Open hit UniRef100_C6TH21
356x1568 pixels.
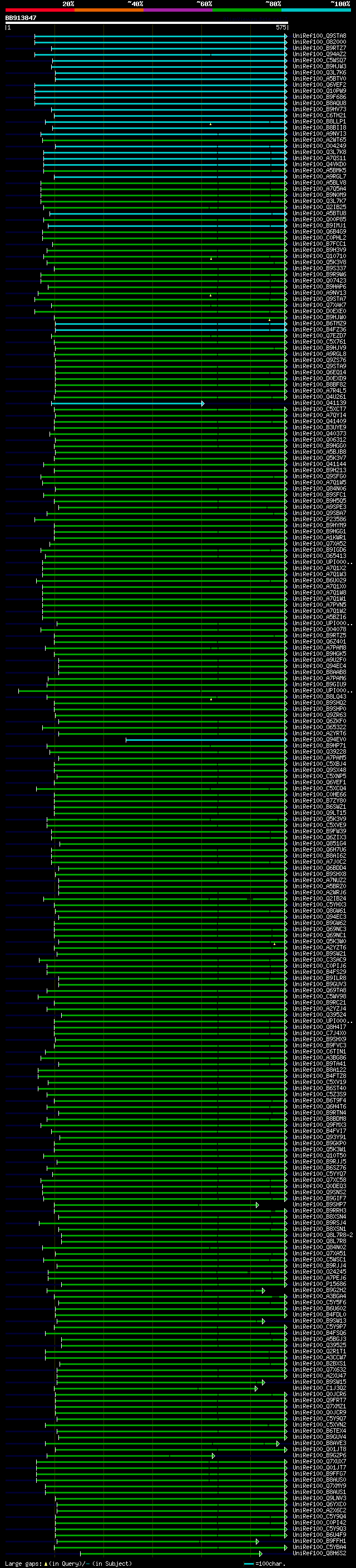pyautogui.click(x=319, y=115)
